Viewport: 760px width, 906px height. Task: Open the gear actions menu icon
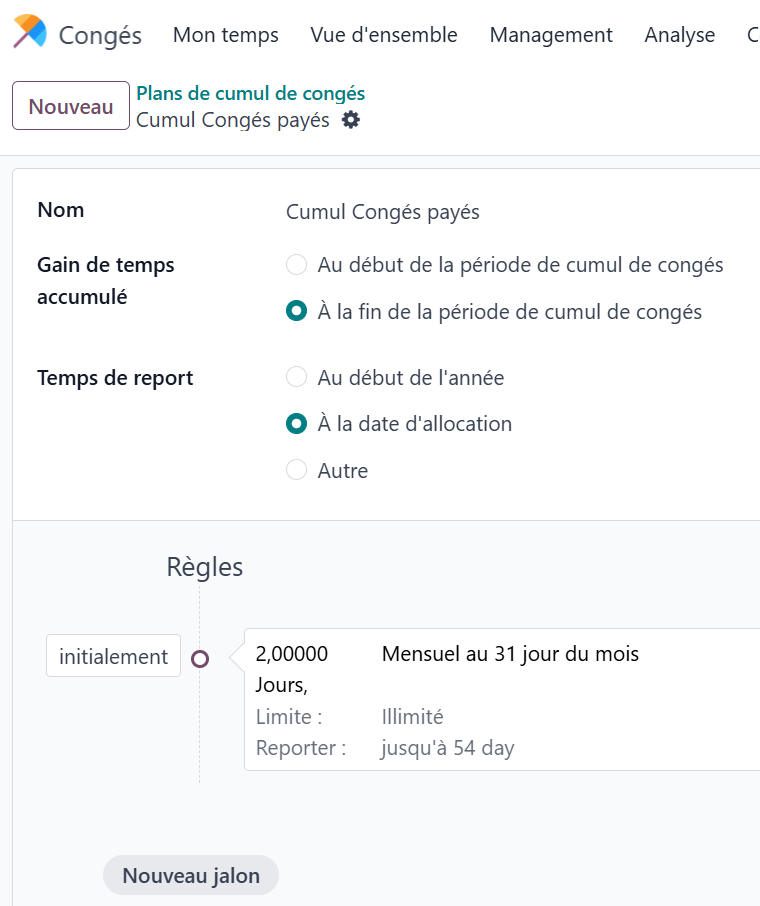point(350,120)
